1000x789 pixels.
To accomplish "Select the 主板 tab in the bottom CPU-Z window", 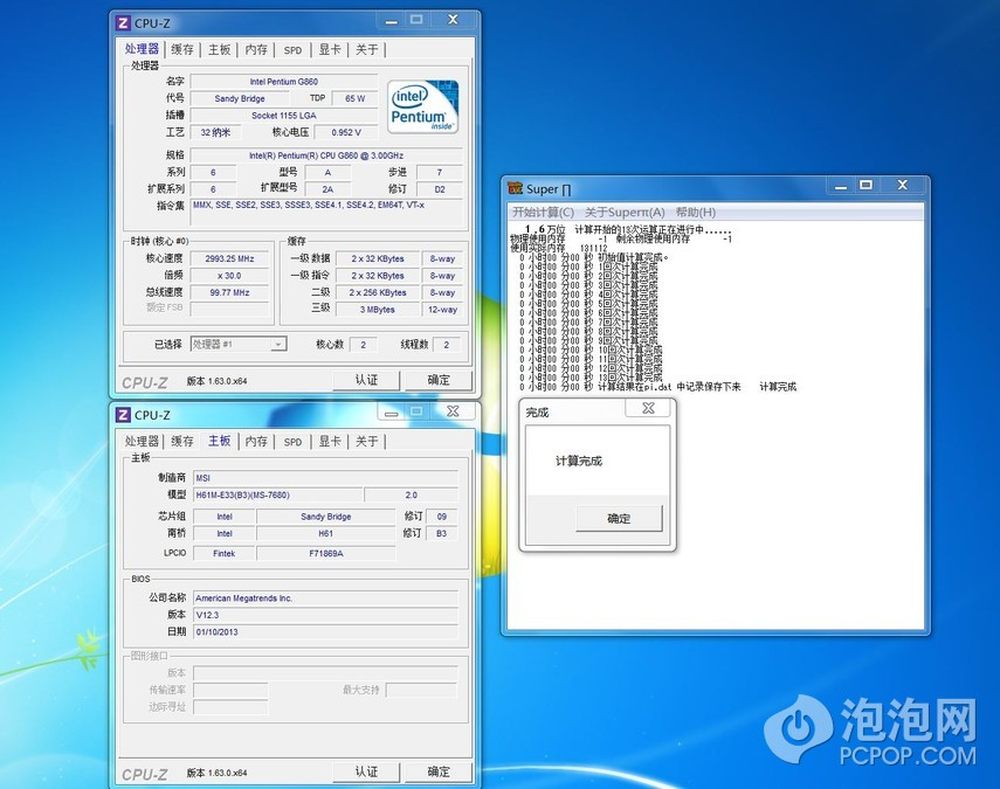I will 219,441.
